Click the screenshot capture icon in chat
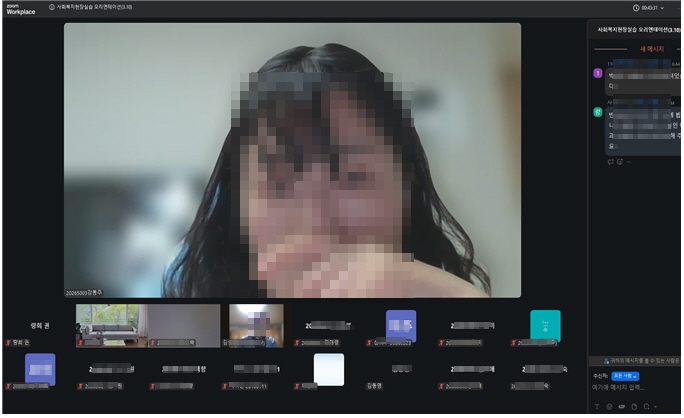The width and height of the screenshot is (684, 418). [647, 406]
